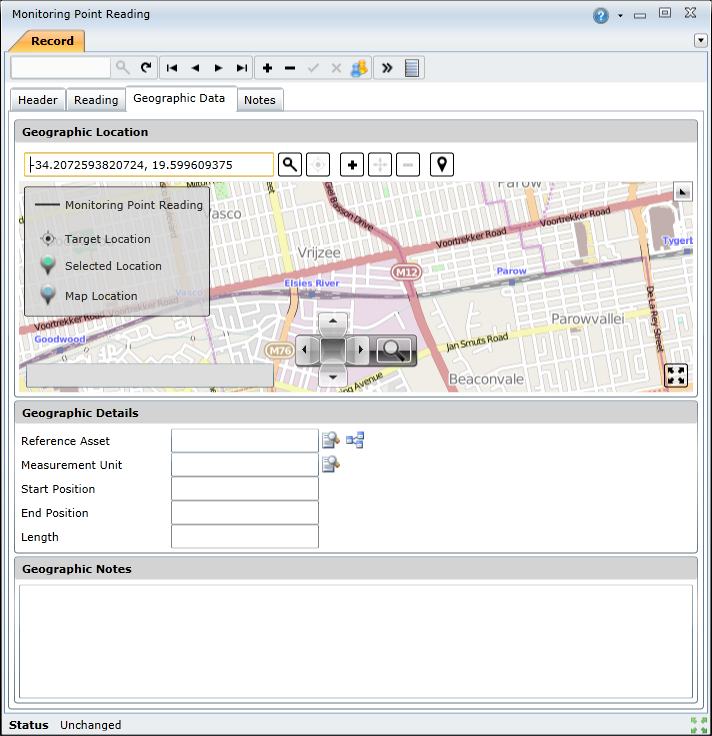Pan the map down
The image size is (712, 736).
pos(333,376)
